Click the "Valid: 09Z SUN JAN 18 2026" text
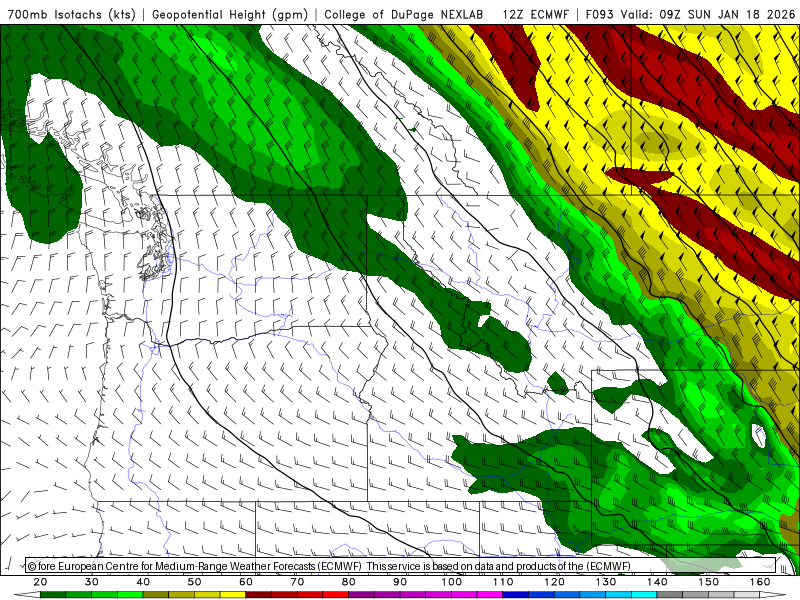This screenshot has height=600, width=800. [x=708, y=15]
